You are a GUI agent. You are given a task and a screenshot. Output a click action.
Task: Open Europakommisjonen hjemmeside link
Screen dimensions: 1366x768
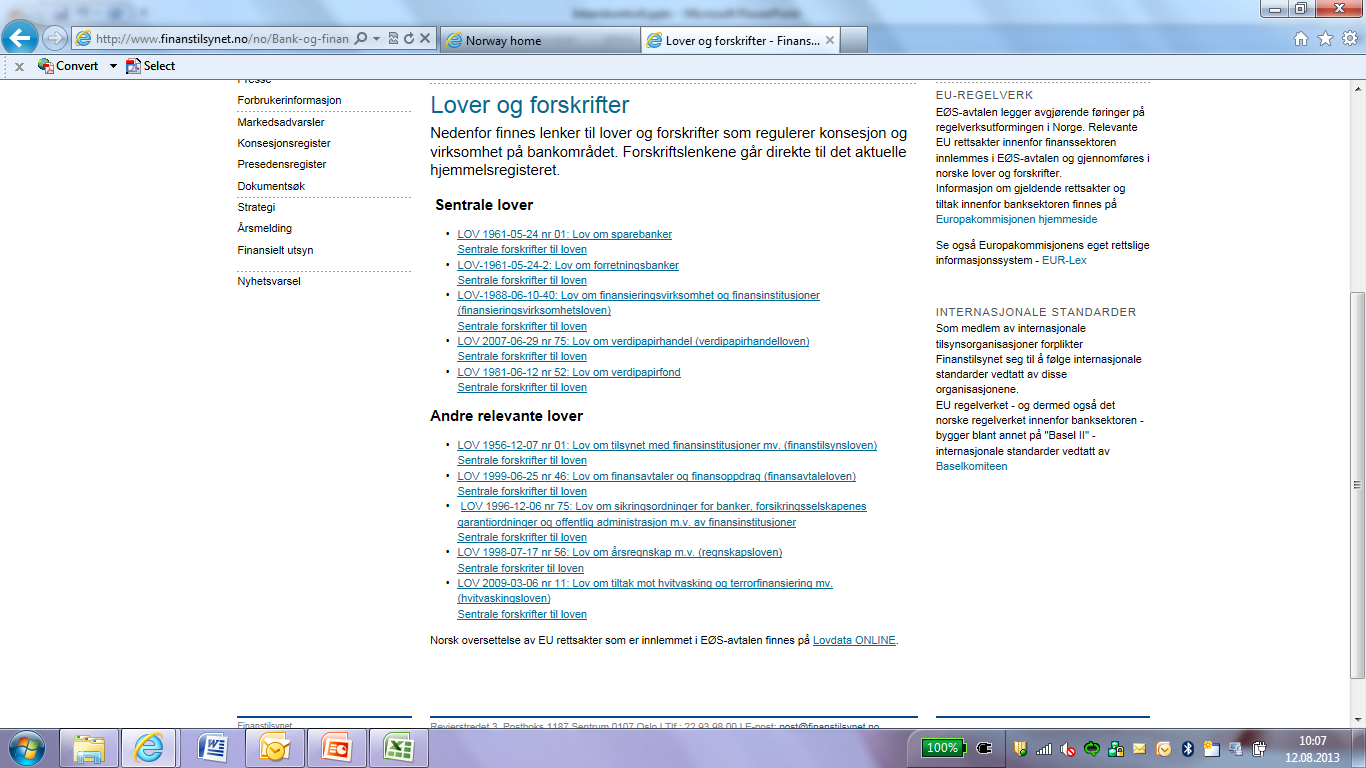click(x=1016, y=219)
